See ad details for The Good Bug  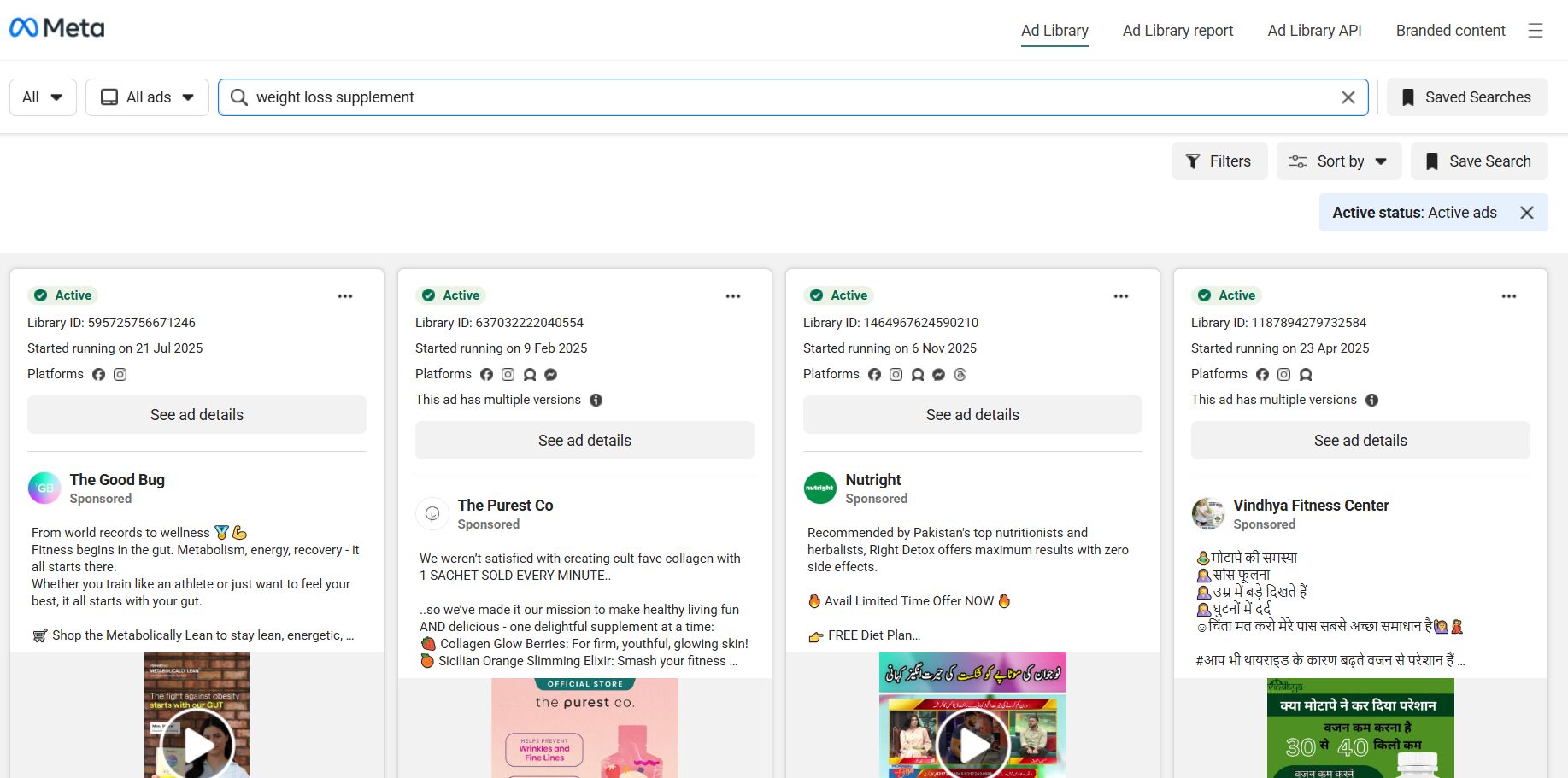click(x=197, y=415)
